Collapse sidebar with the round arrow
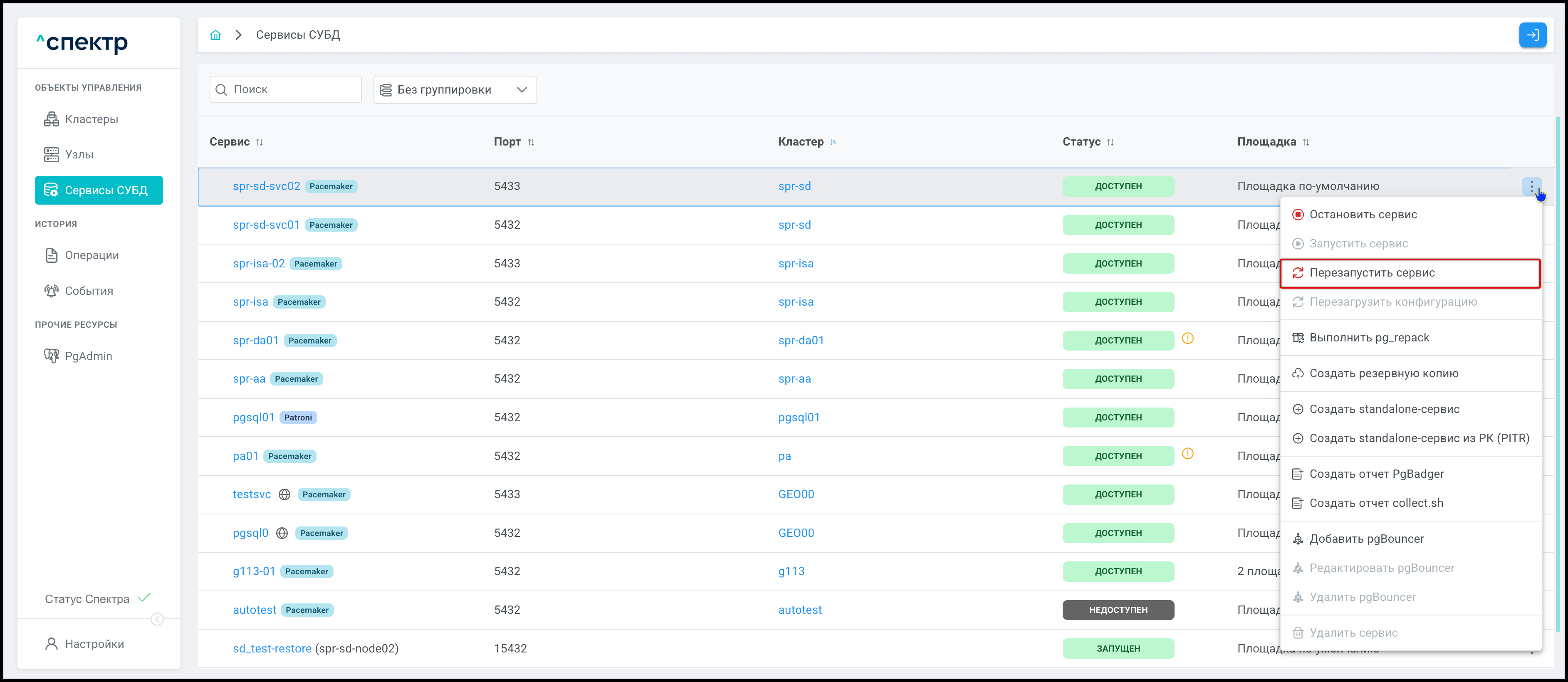This screenshot has height=682, width=1568. click(x=157, y=619)
